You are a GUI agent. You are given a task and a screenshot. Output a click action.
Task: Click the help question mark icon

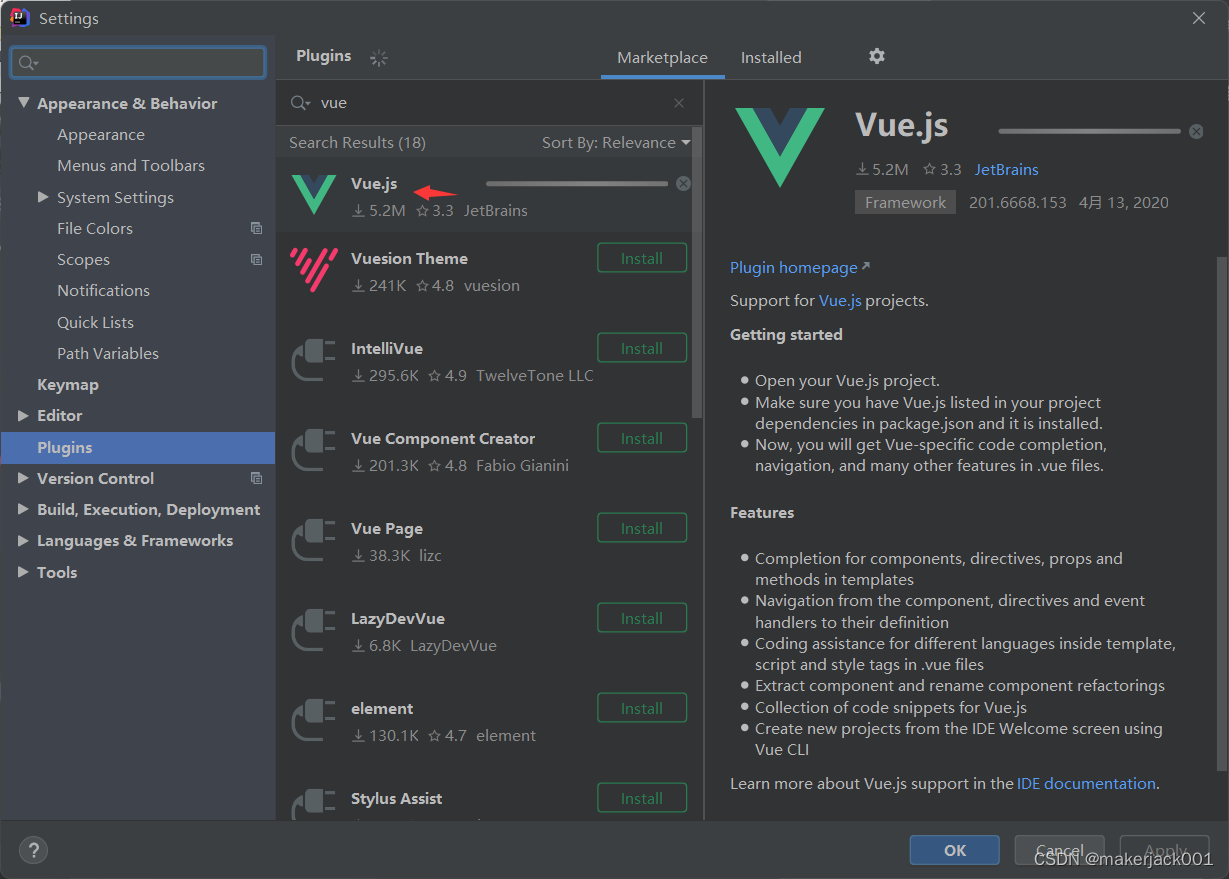33,850
